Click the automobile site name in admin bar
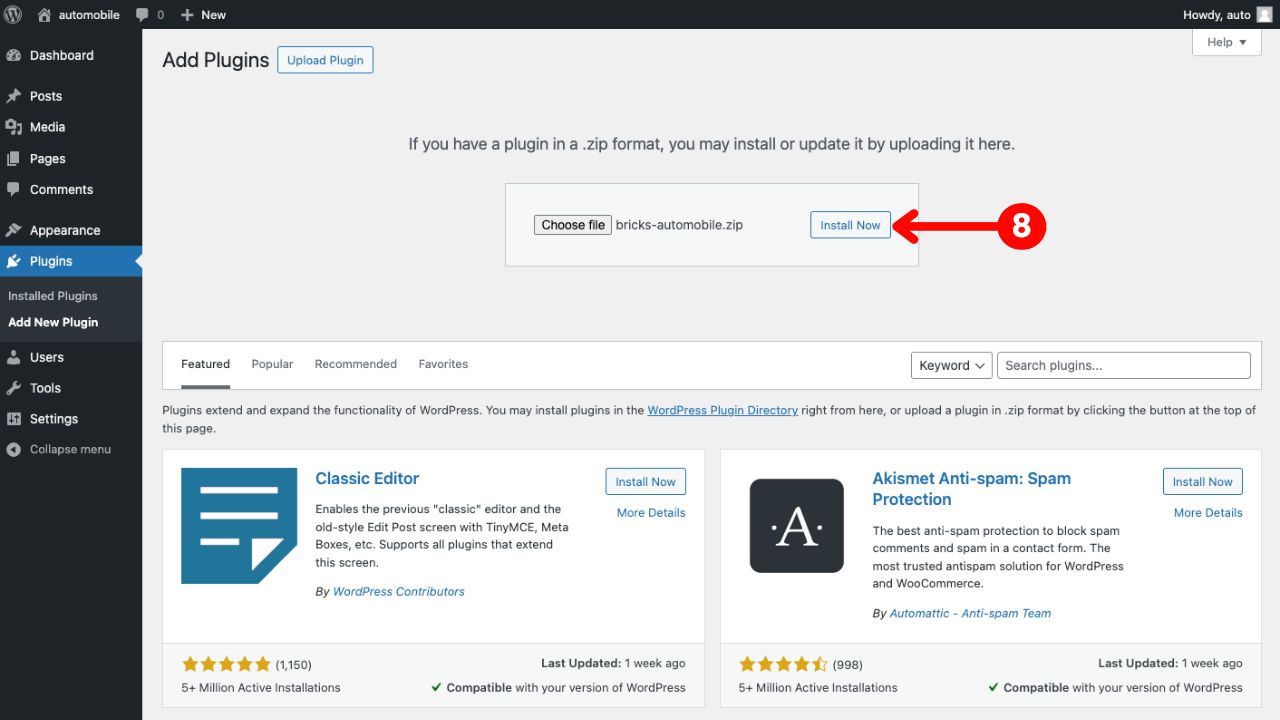Image resolution: width=1280 pixels, height=720 pixels. click(89, 15)
